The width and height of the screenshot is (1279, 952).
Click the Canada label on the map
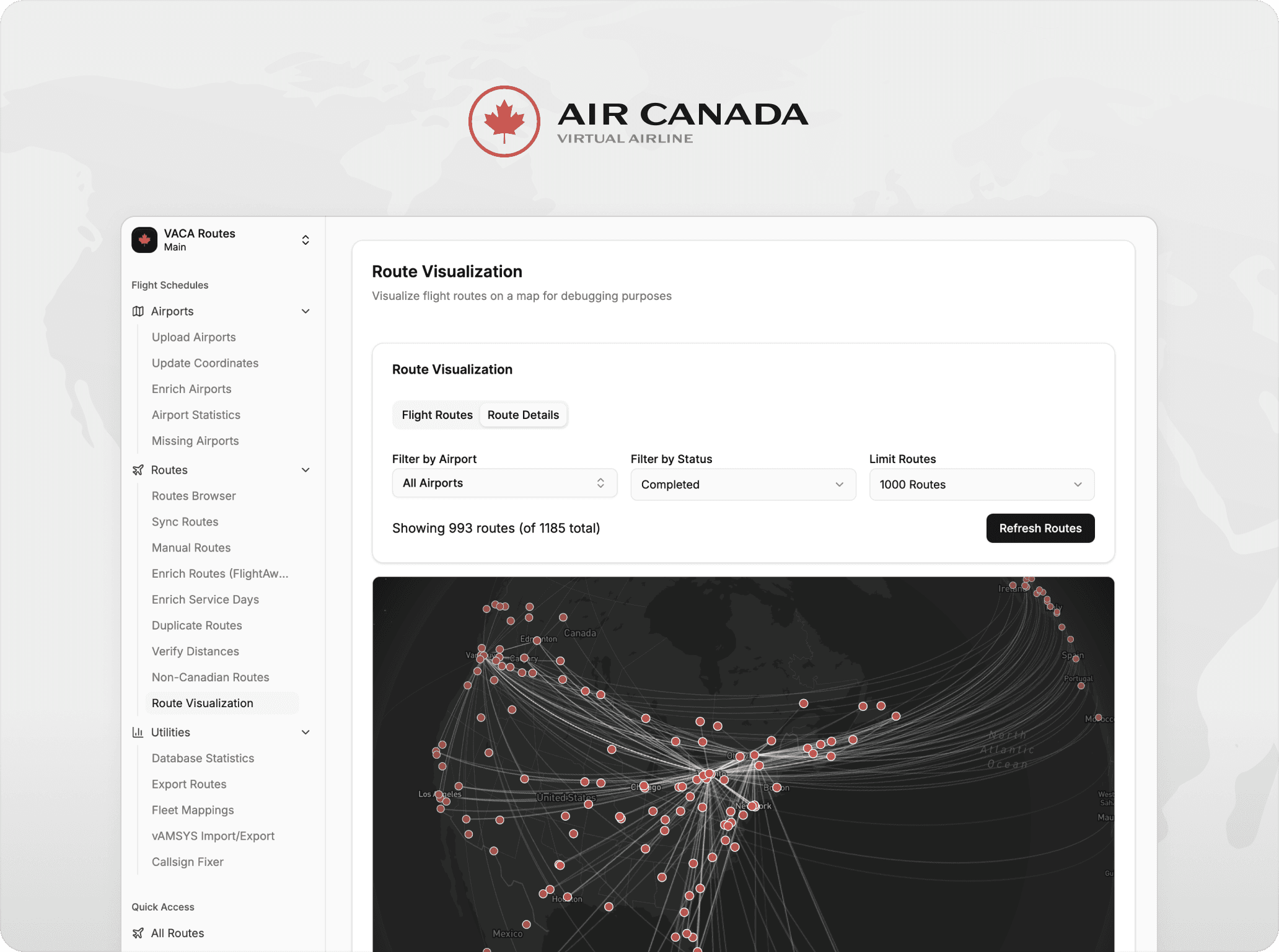click(x=580, y=633)
